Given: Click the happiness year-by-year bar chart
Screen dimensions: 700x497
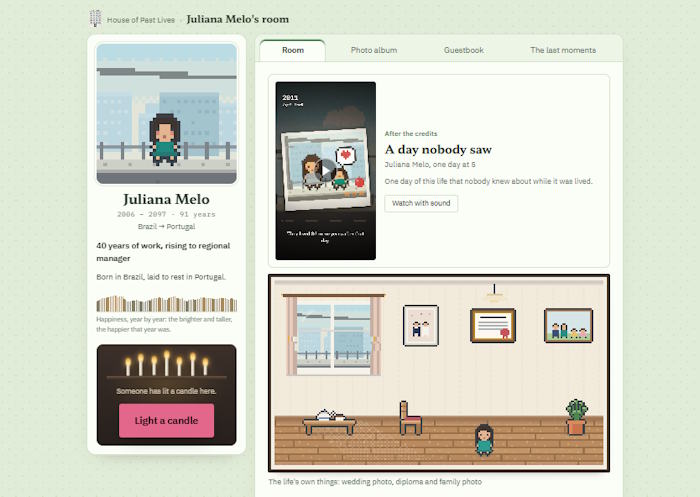Looking at the screenshot, I should click(167, 304).
